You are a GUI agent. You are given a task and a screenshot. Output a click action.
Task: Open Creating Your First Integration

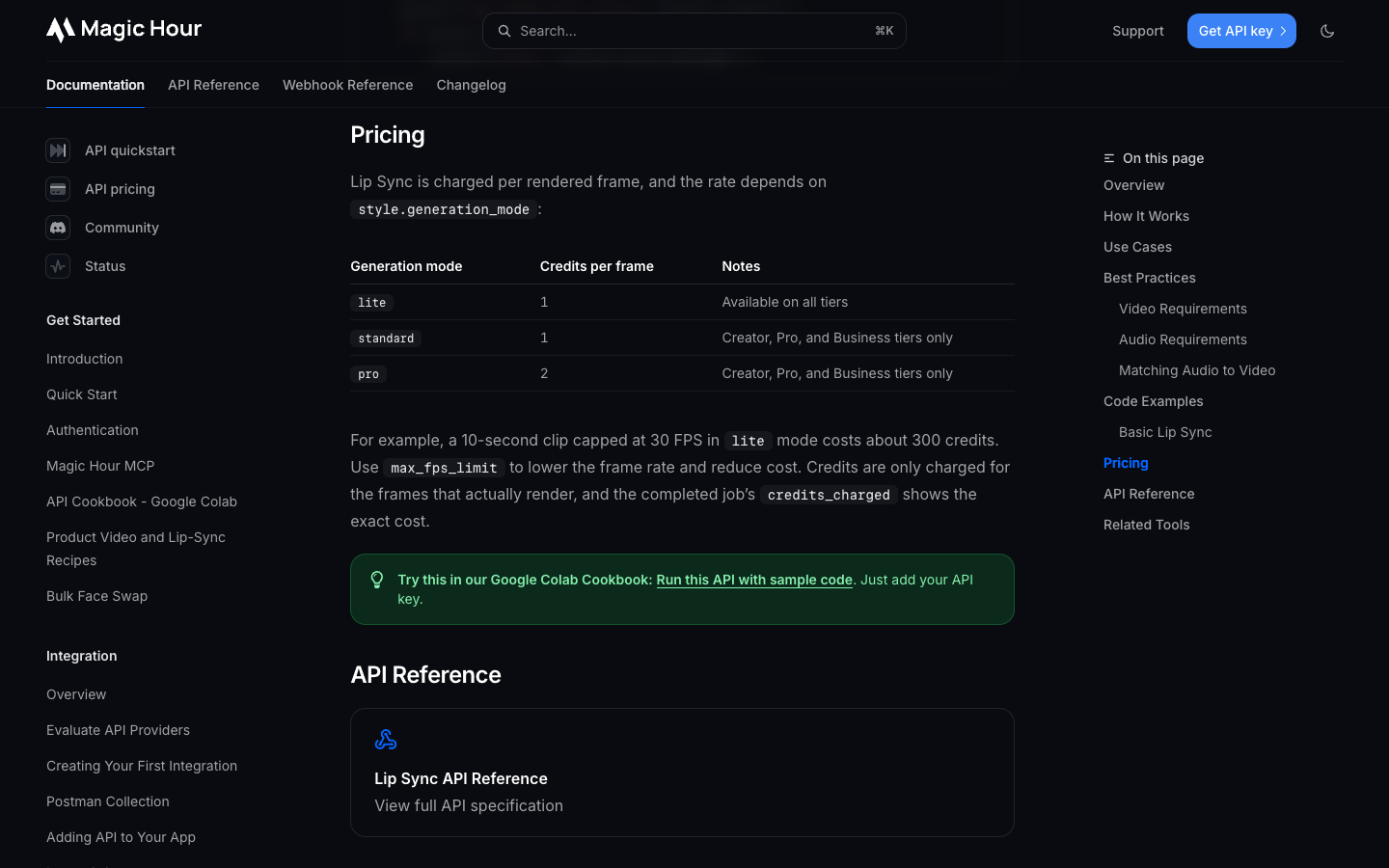coord(142,766)
